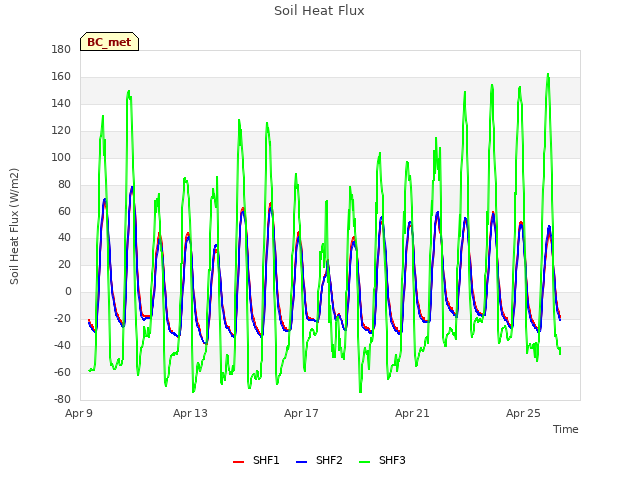Click the BC_met label badge
The height and width of the screenshot is (480, 640).
click(109, 42)
